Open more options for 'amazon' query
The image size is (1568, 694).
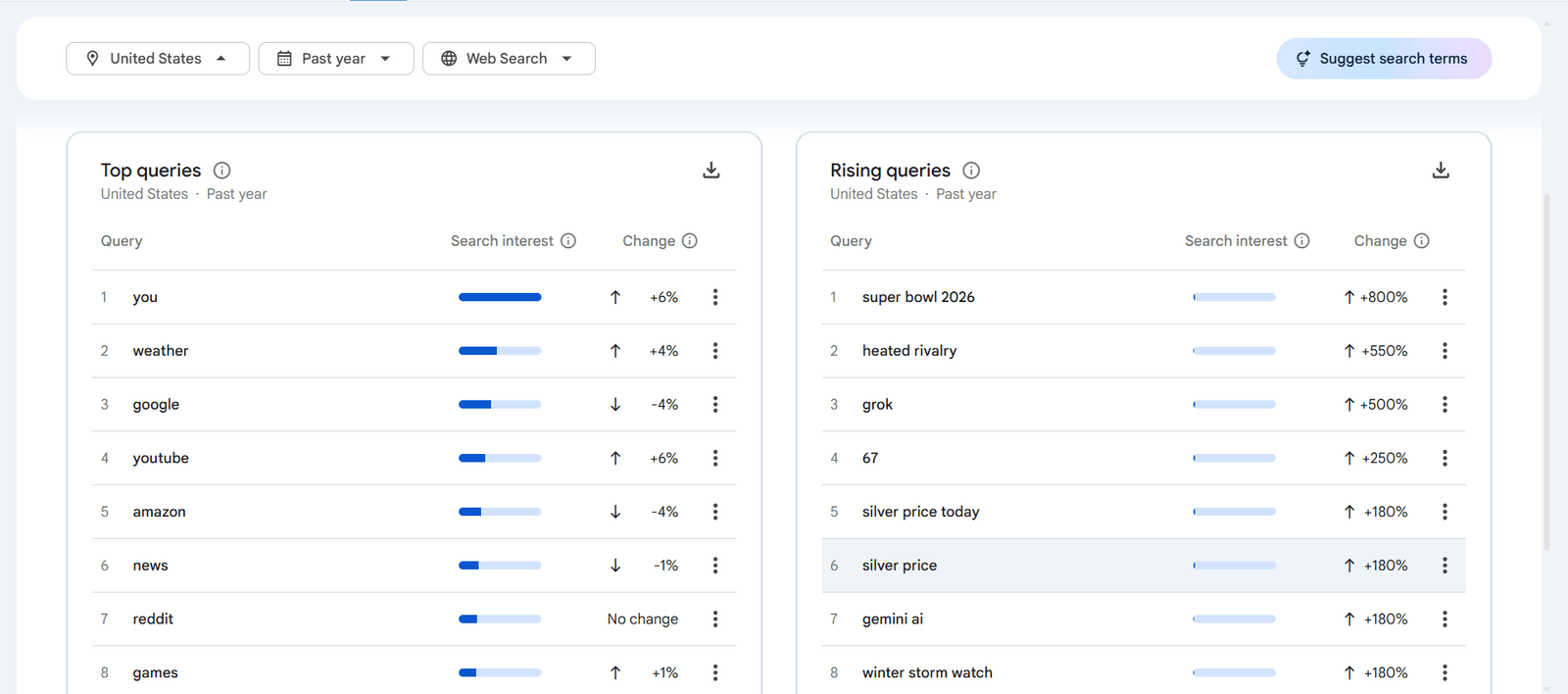tap(715, 512)
